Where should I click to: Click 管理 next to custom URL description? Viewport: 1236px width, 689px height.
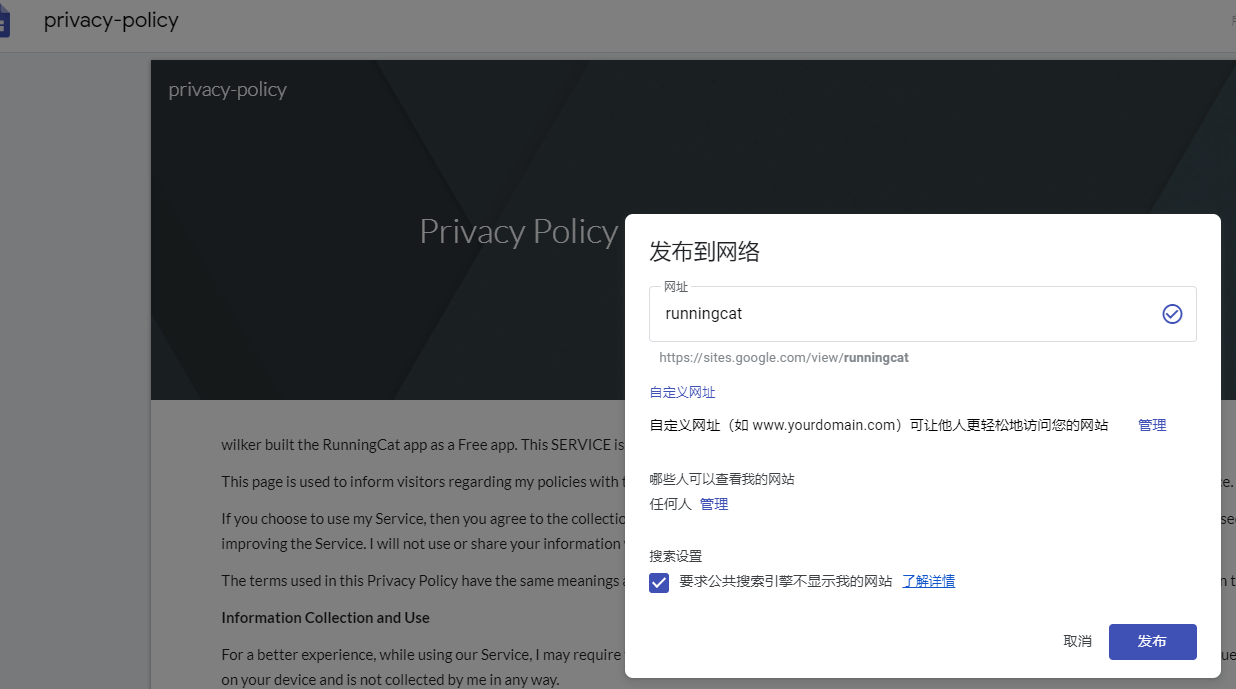1152,425
